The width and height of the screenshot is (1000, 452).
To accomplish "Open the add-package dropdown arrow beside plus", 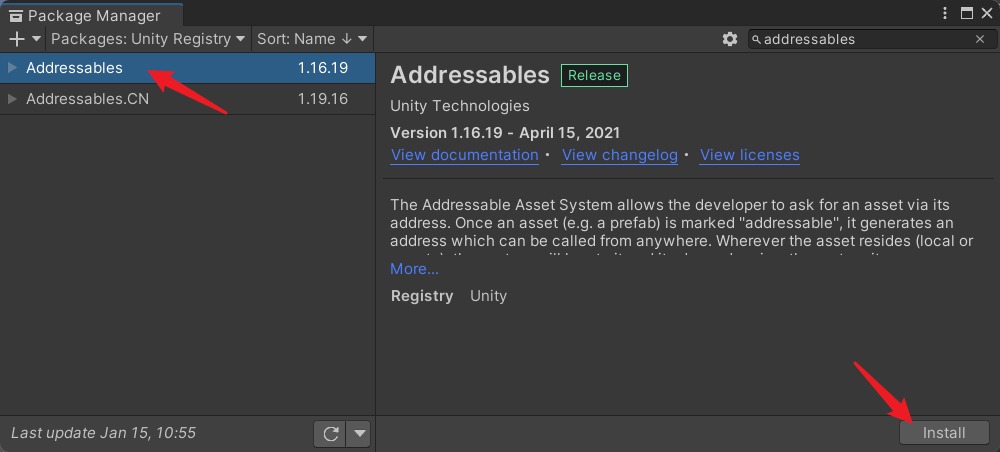I will click(36, 39).
